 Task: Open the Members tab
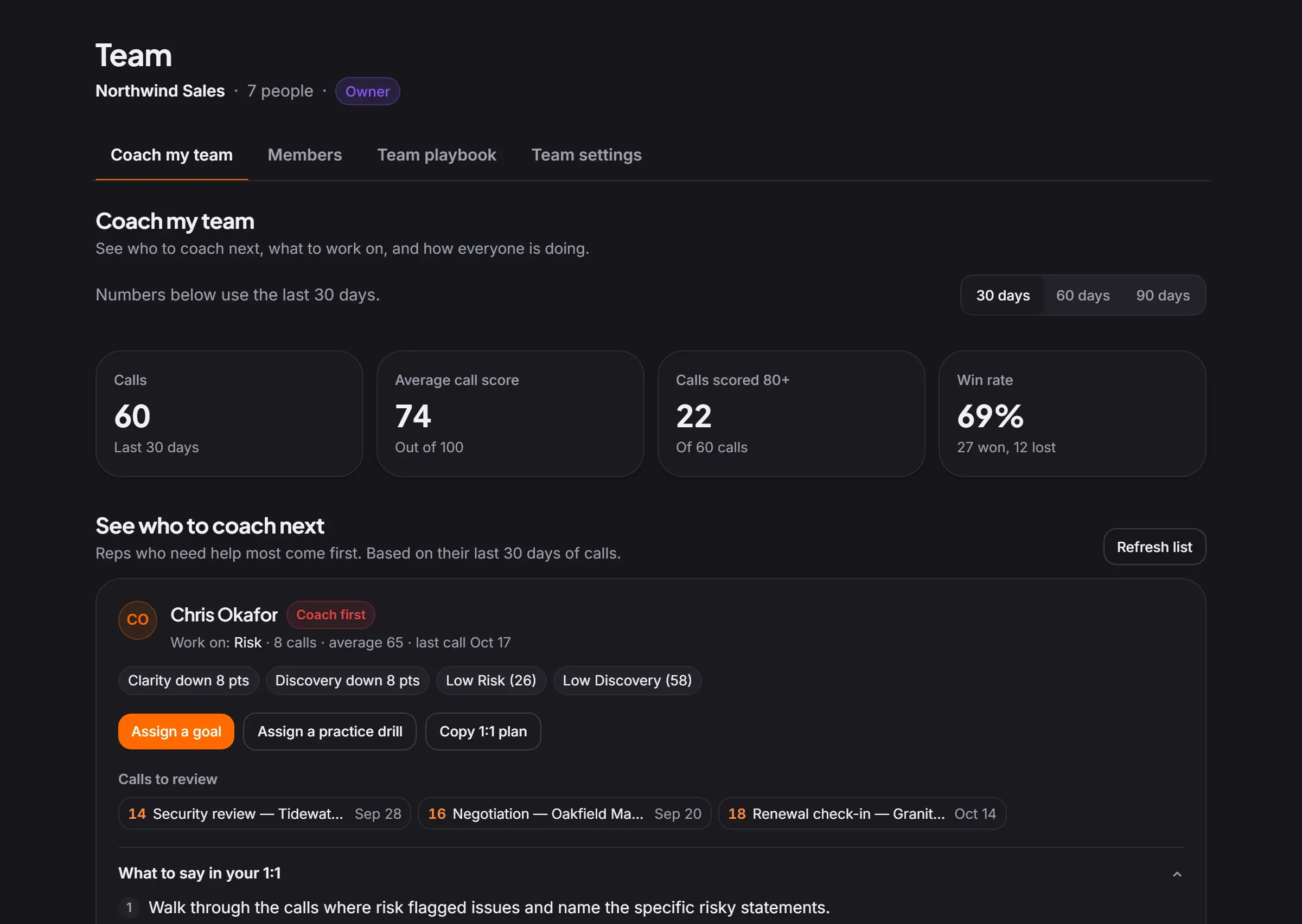pyautogui.click(x=304, y=155)
